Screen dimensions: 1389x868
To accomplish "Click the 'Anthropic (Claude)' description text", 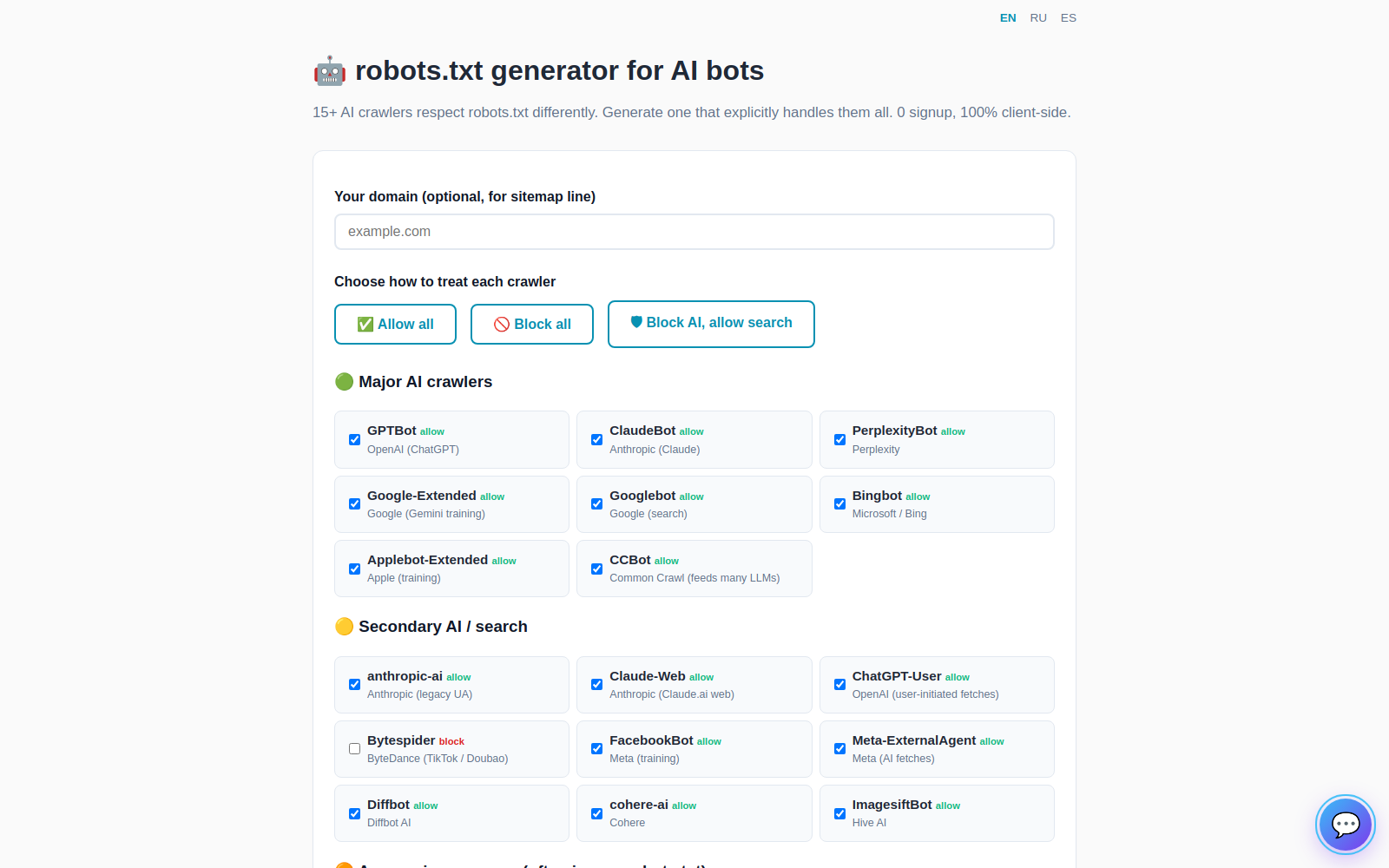I will 655,450.
